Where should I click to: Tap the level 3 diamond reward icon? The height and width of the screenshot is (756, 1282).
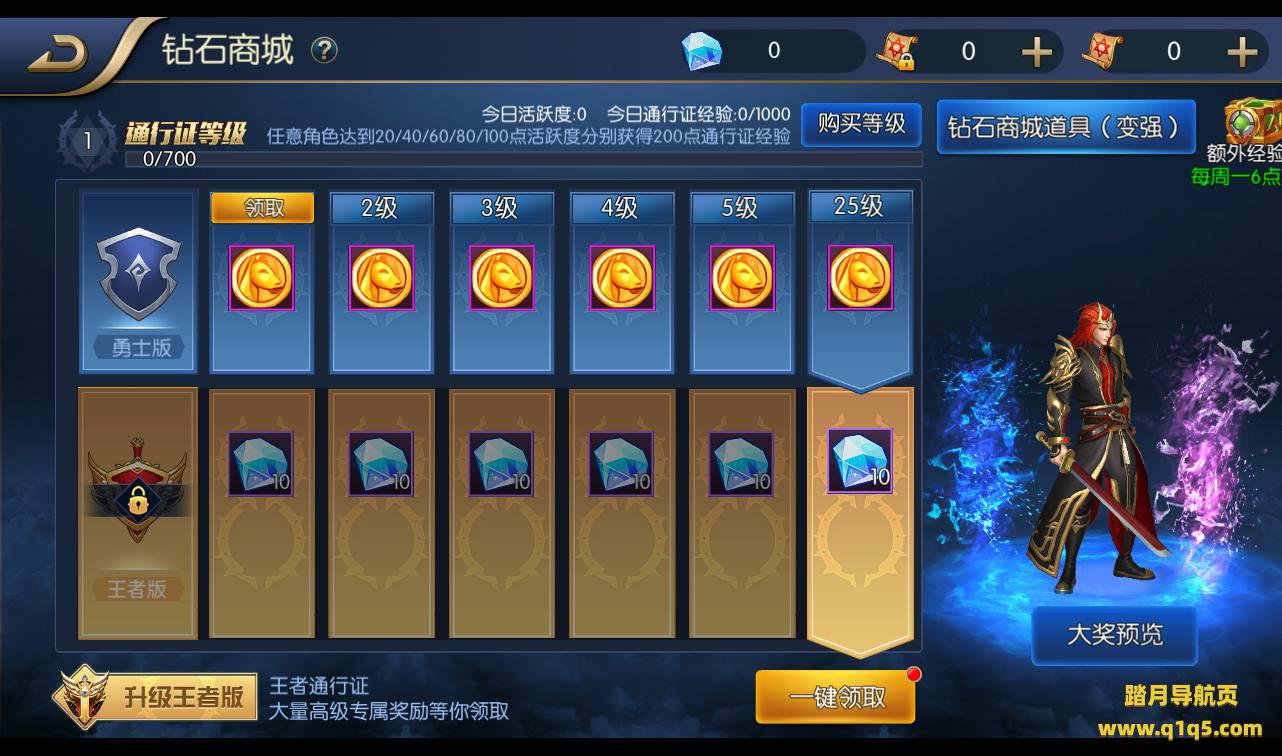(x=501, y=464)
